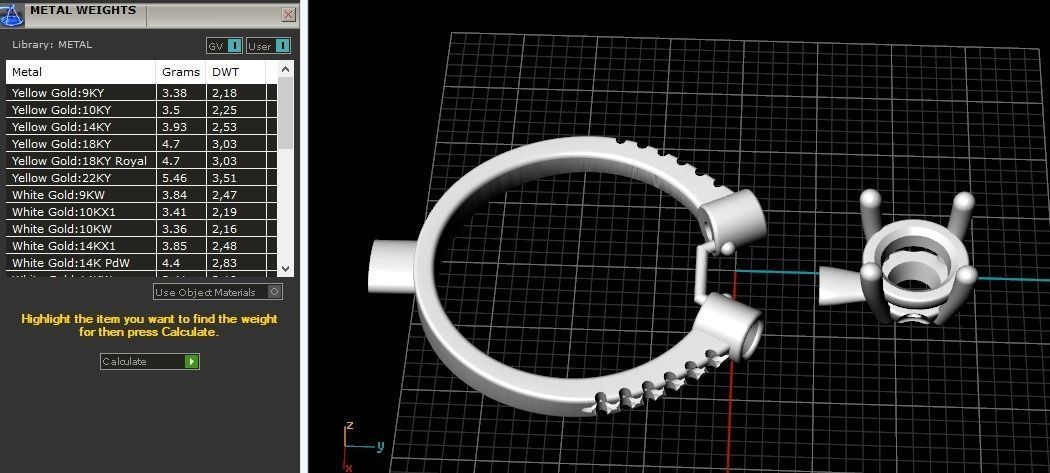
Task: Close the Metal Weights panel
Action: (x=289, y=14)
